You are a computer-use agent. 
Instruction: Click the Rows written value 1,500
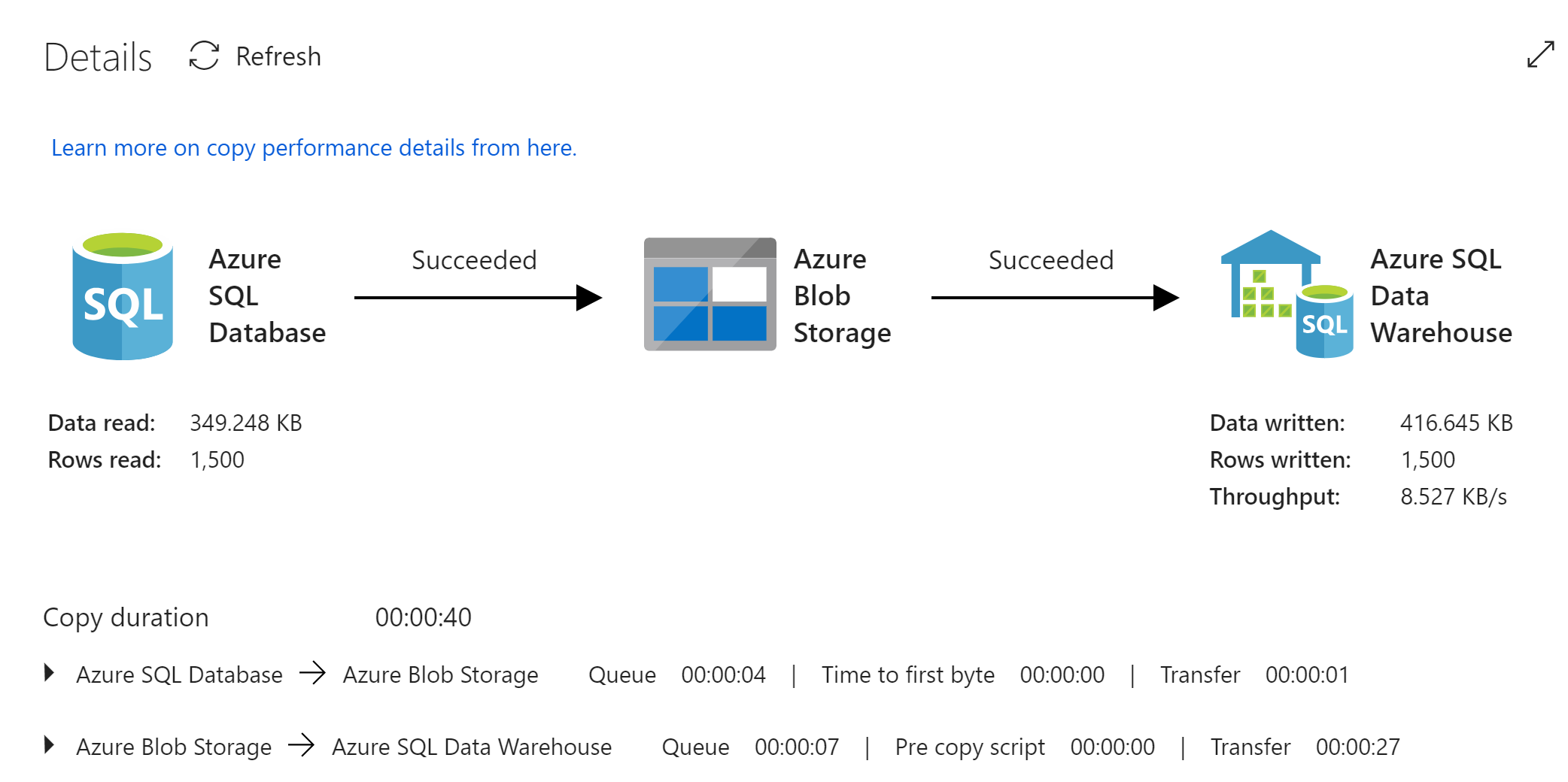(1427, 460)
